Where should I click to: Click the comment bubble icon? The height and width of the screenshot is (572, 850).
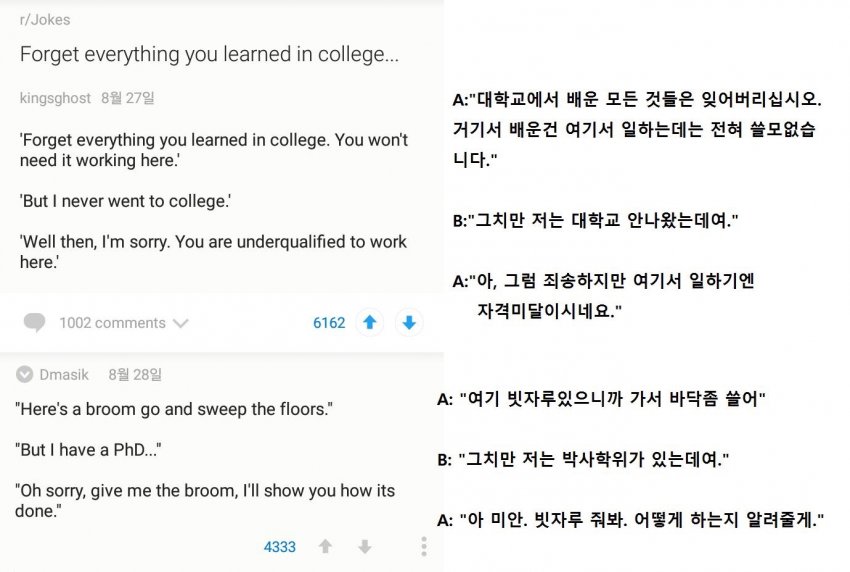(x=35, y=323)
